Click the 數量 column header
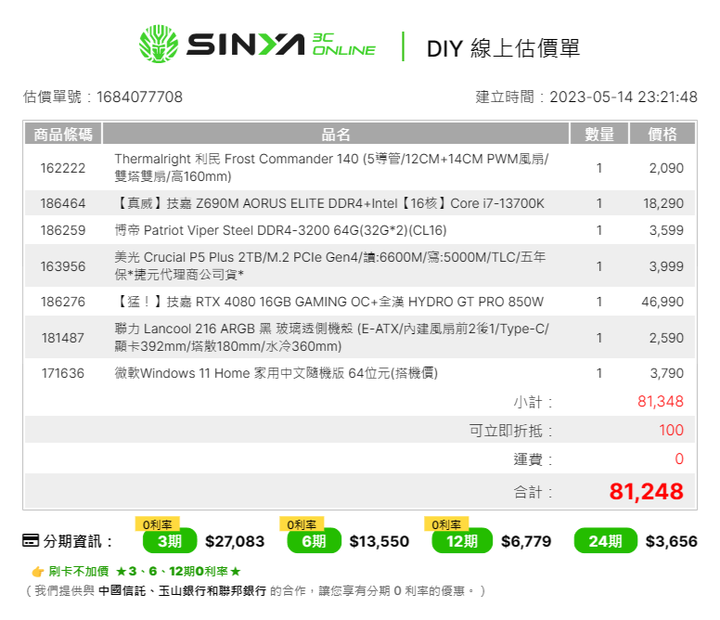720x620 pixels. coord(599,134)
